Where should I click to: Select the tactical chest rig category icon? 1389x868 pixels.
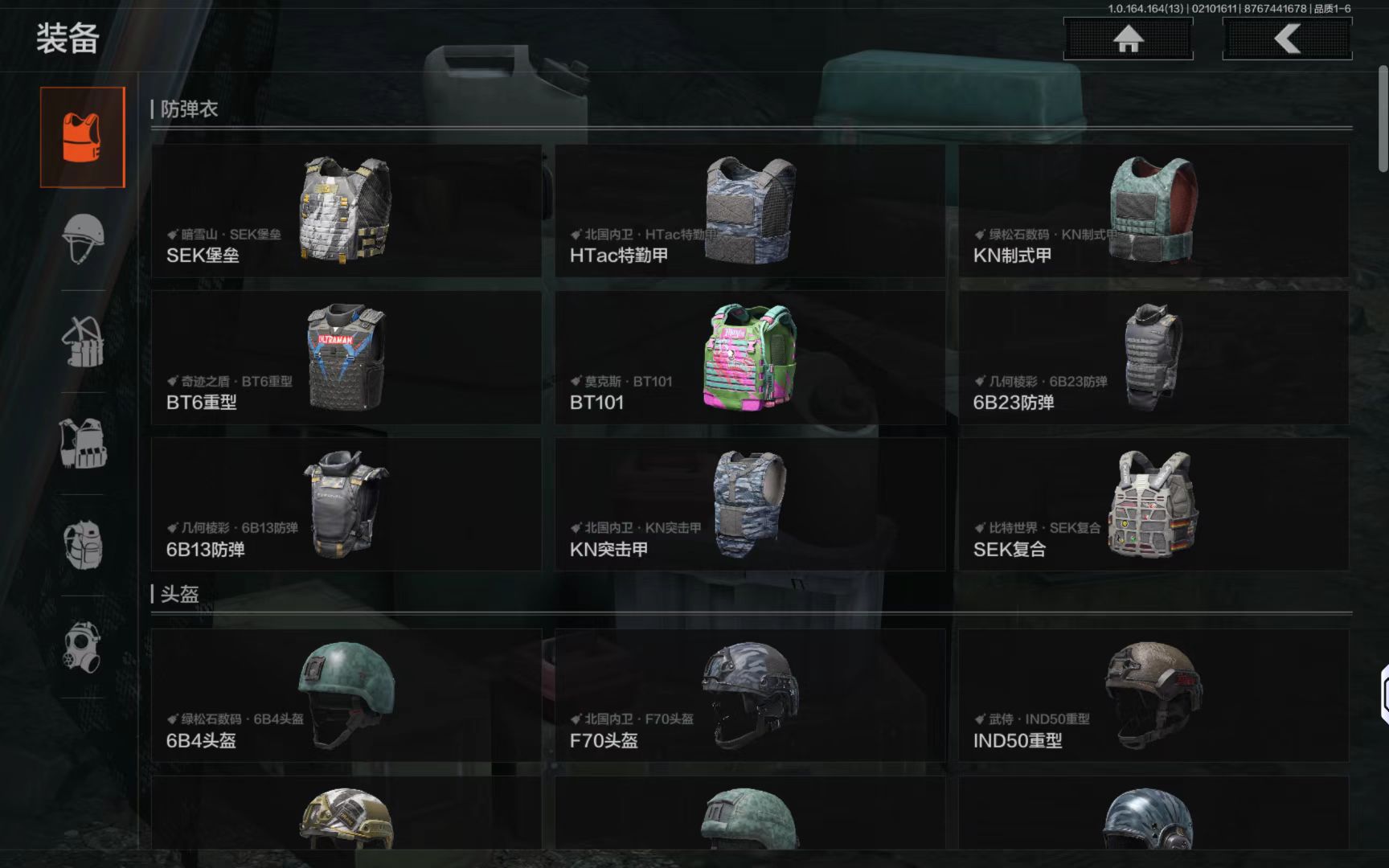tap(83, 443)
